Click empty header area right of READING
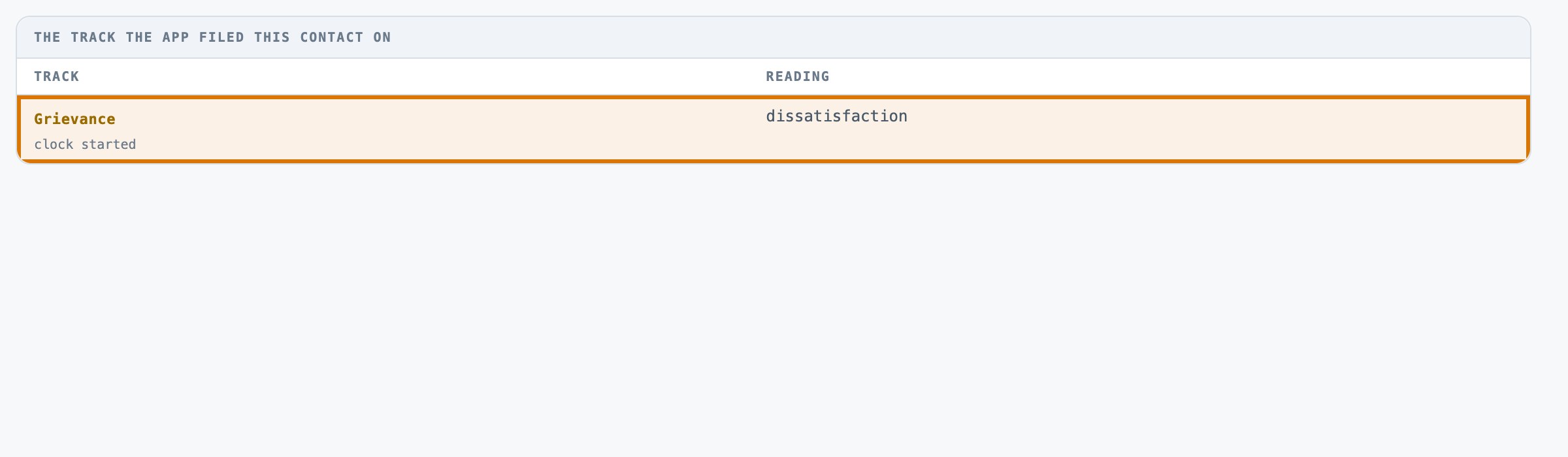The image size is (1568, 457). click(1176, 76)
